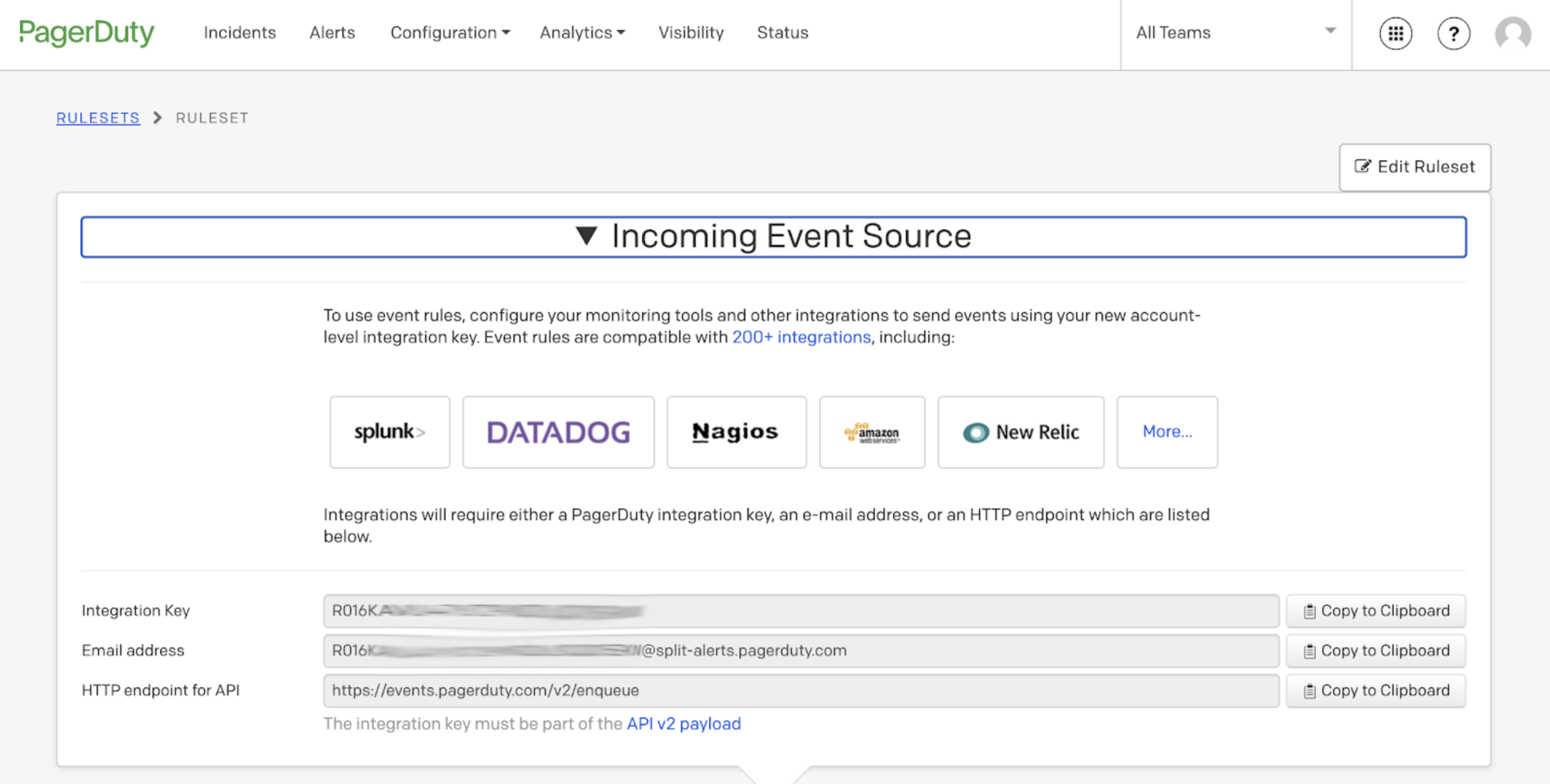This screenshot has width=1550, height=784.
Task: Open the user avatar menu
Action: pos(1513,33)
